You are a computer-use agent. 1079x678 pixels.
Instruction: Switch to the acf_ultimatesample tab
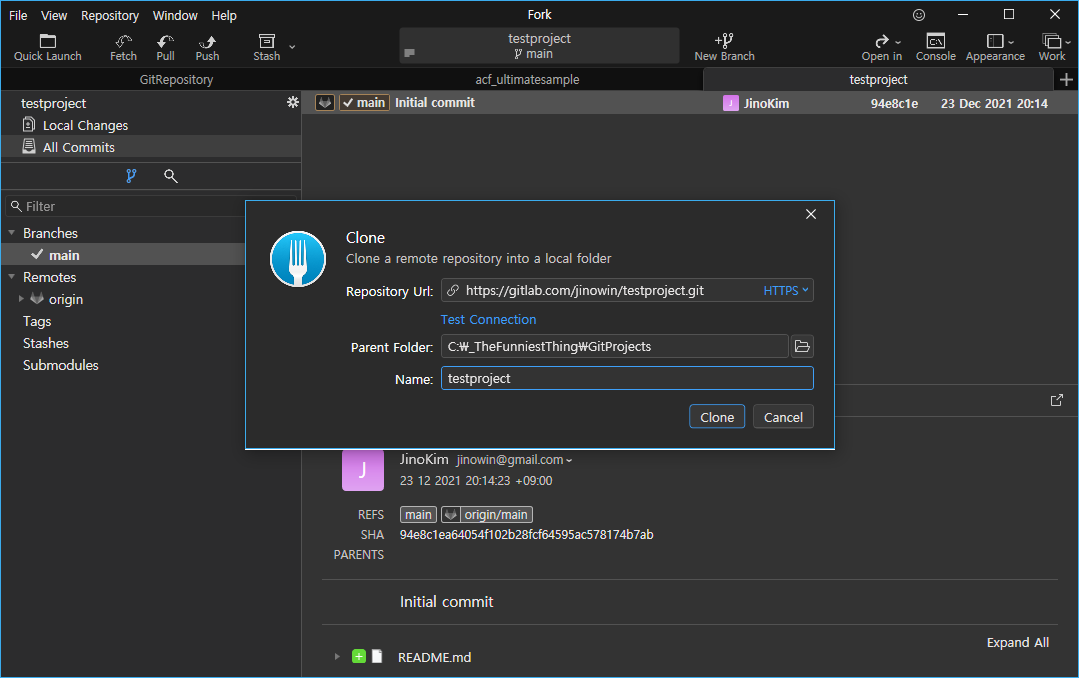527,80
